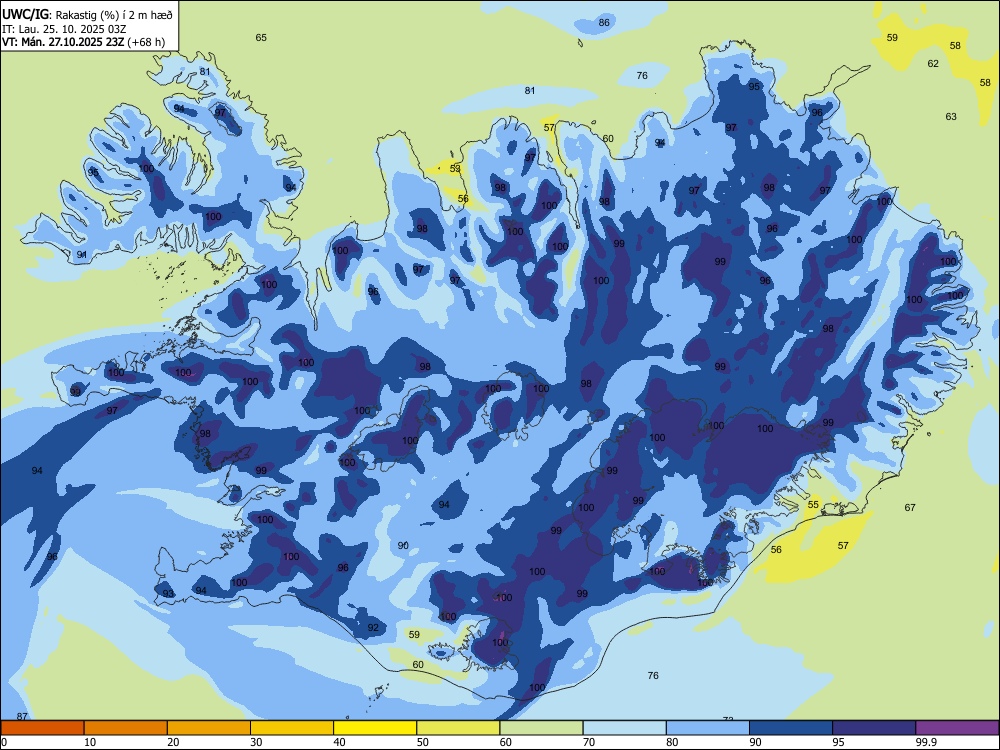Viewport: 1000px width, 750px height.
Task: Select the humidity value '90' in southern interior
Action: (403, 545)
